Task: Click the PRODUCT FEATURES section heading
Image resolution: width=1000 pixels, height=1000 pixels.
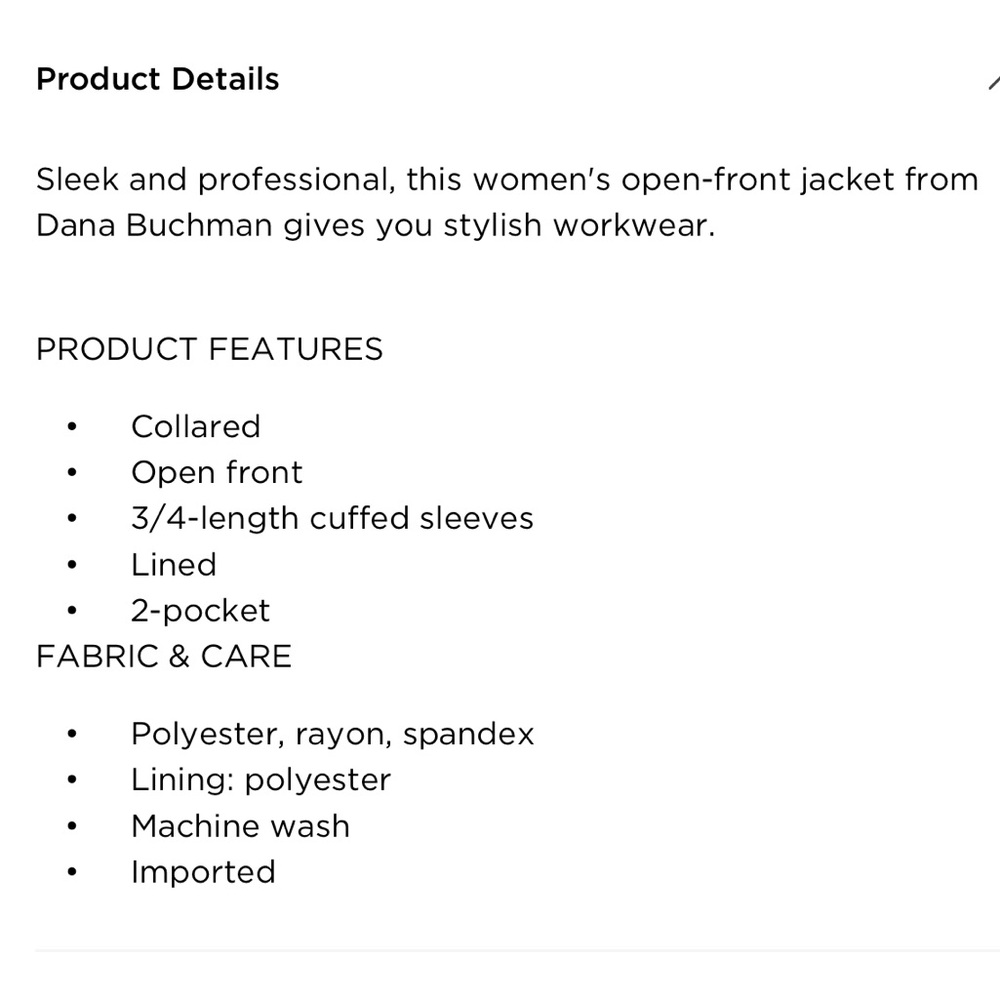Action: (x=210, y=349)
